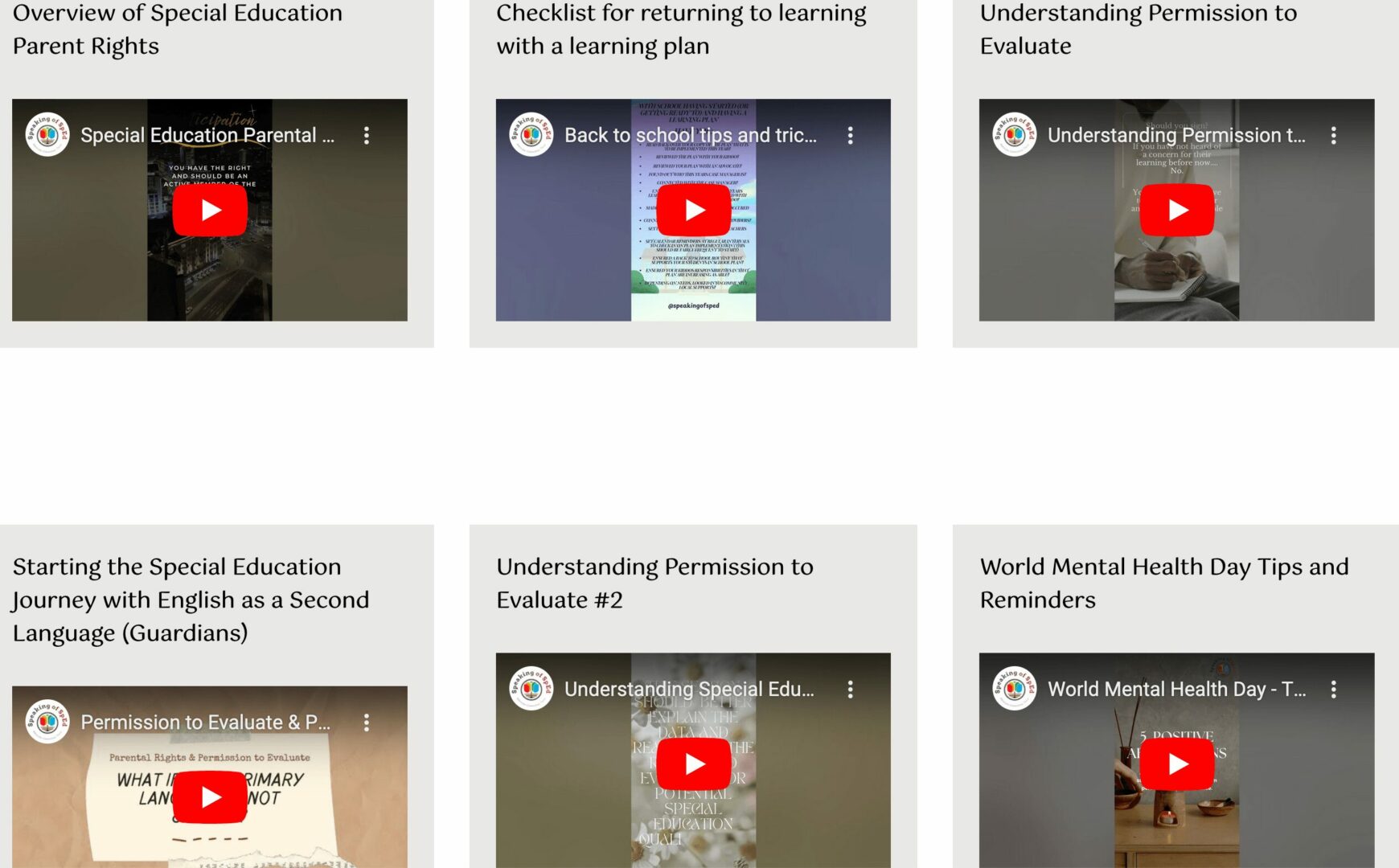Click channel avatar on Special Education Parental video
Image resolution: width=1399 pixels, height=868 pixels.
47,134
